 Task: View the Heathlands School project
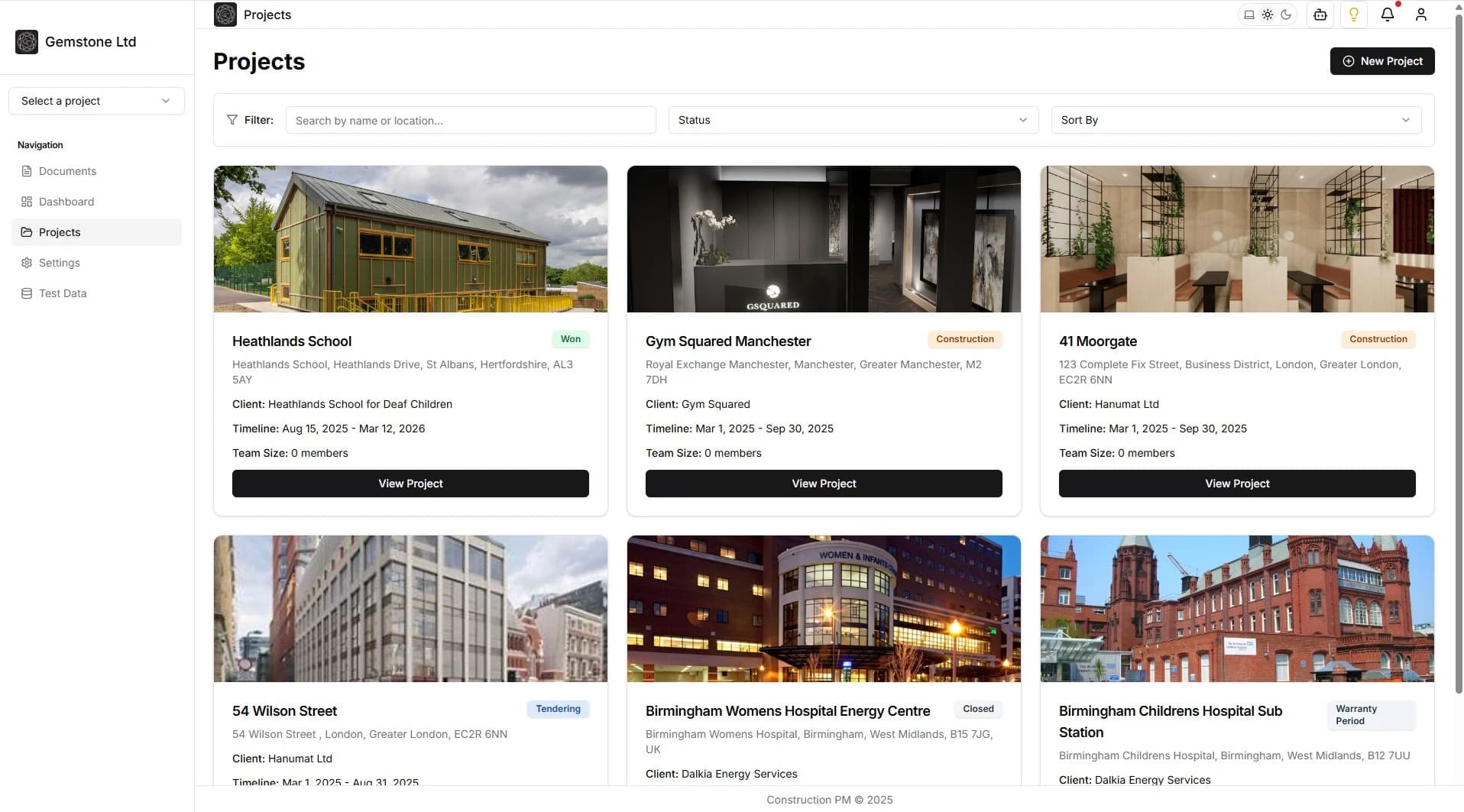point(410,483)
